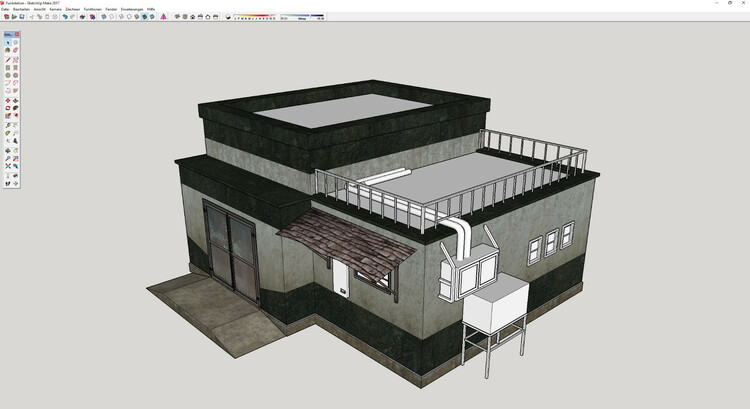Screen dimensions: 750x409
Task: Select the Rectangle tool
Action: click(8, 67)
